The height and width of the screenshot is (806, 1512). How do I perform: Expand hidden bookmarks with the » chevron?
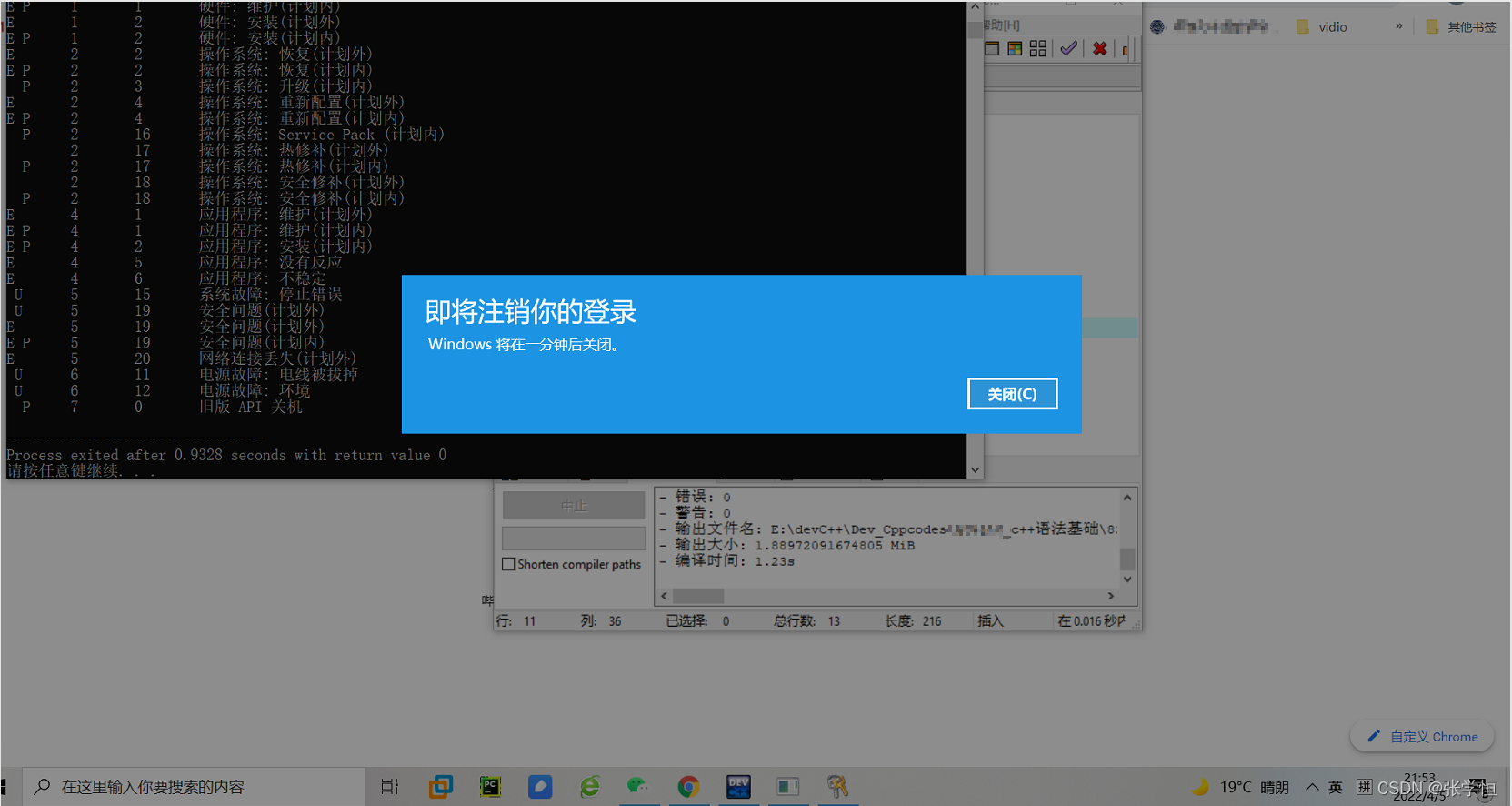pyautogui.click(x=1398, y=26)
